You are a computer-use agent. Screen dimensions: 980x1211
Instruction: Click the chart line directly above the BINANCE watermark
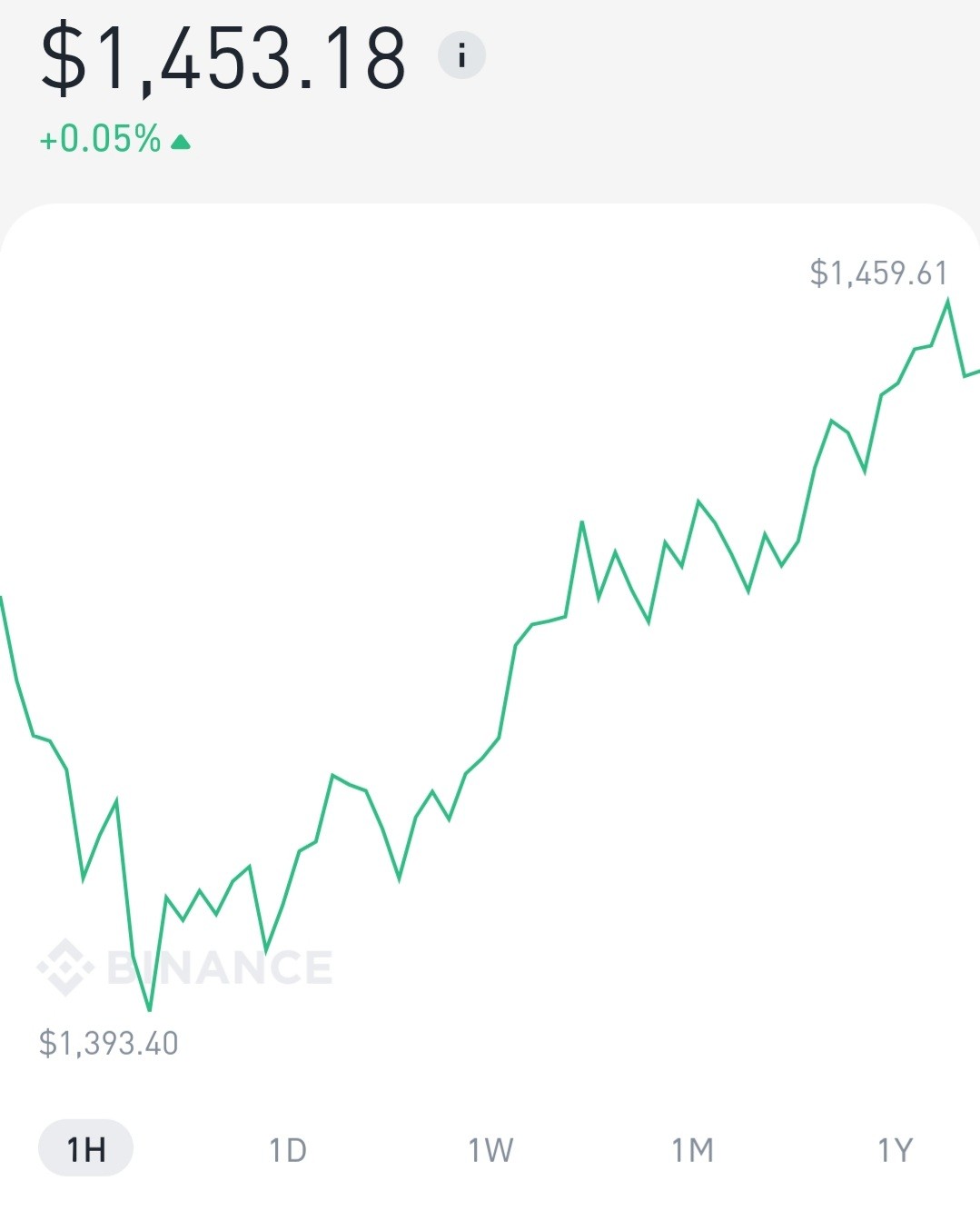coord(216,913)
